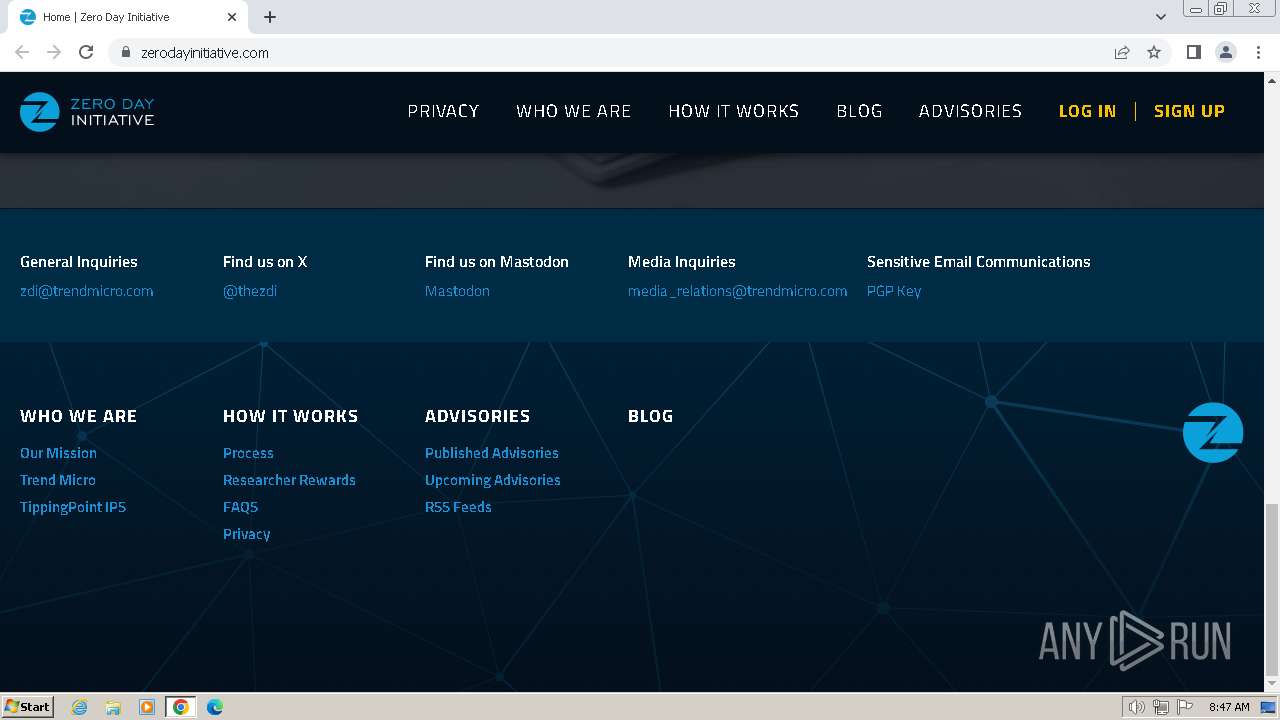Click the Zero Day Initiative header logo
This screenshot has width=1280, height=720.
pyautogui.click(x=87, y=112)
